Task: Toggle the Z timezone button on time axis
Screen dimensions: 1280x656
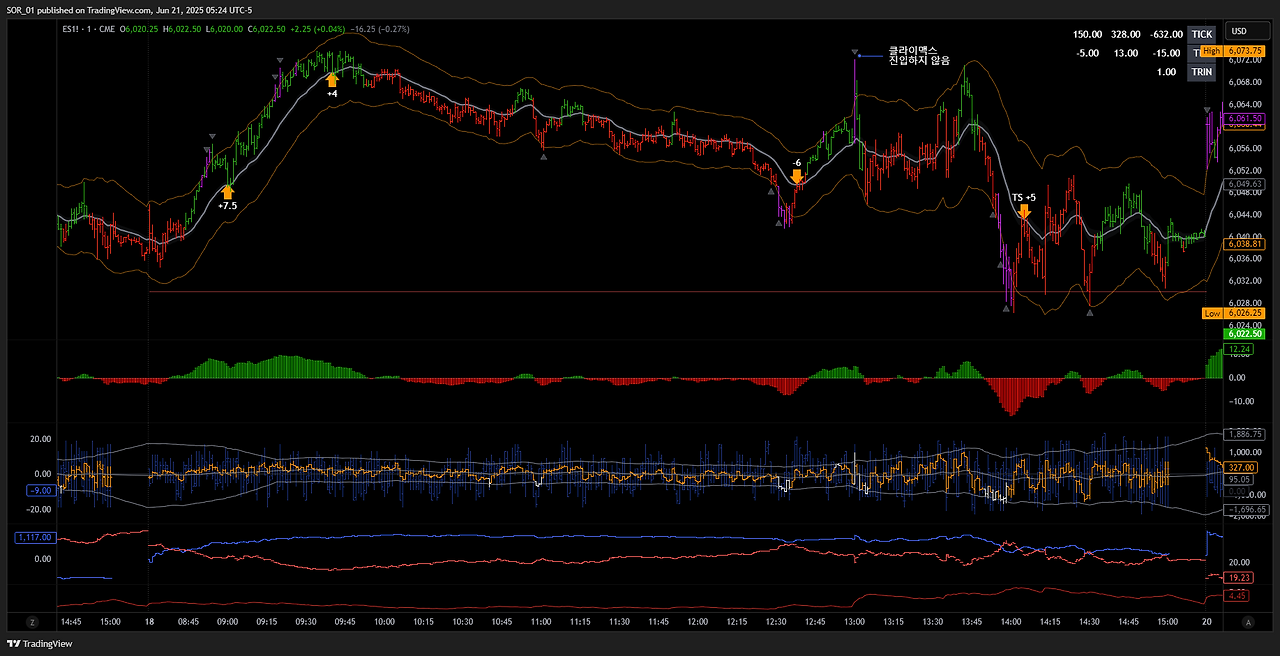Action: [32, 622]
